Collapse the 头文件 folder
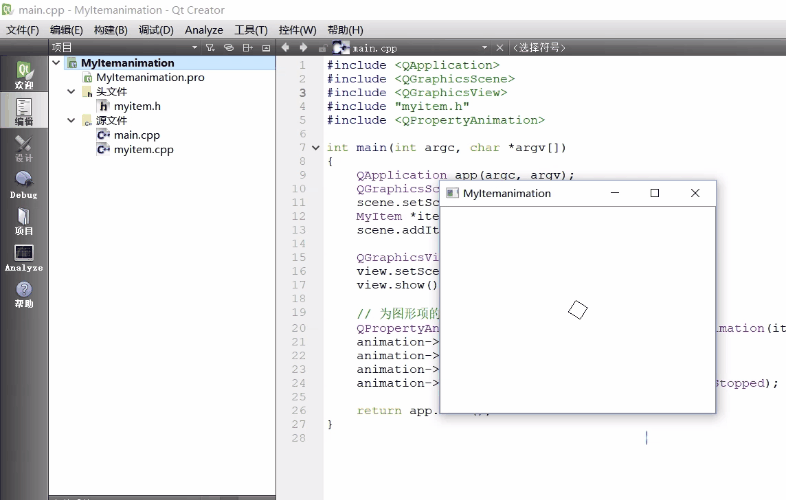 click(x=71, y=92)
